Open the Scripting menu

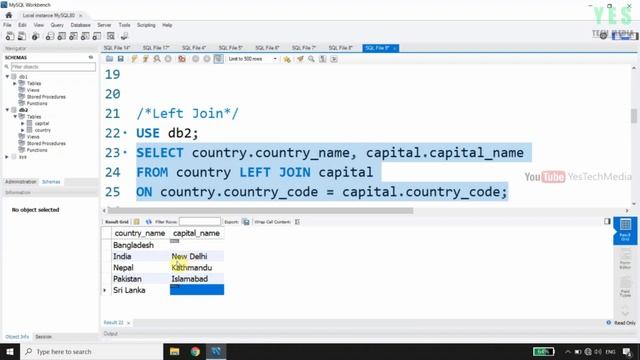[146, 25]
